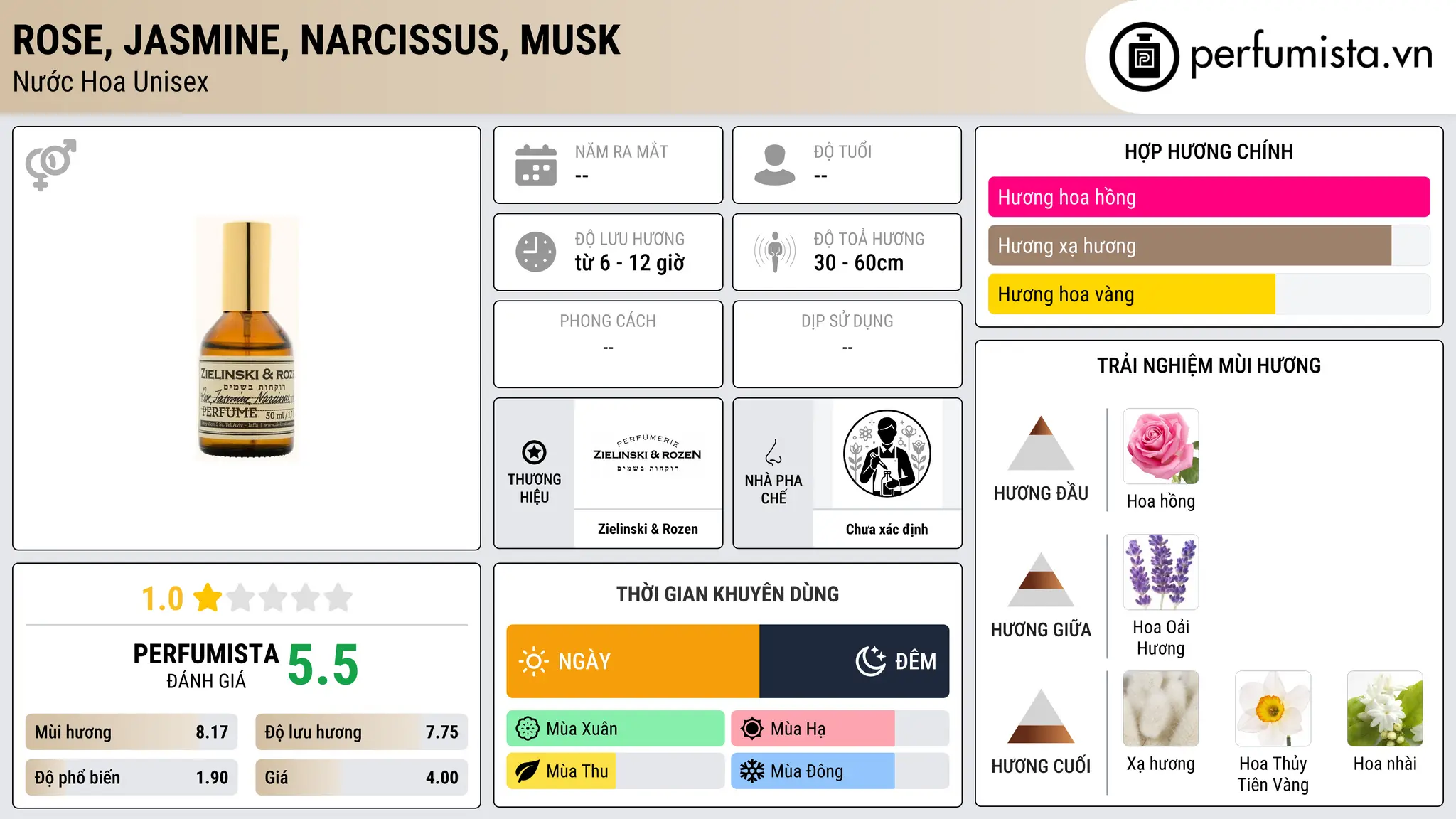Click the 'Nước Hoa Unisex' subtitle

click(111, 82)
